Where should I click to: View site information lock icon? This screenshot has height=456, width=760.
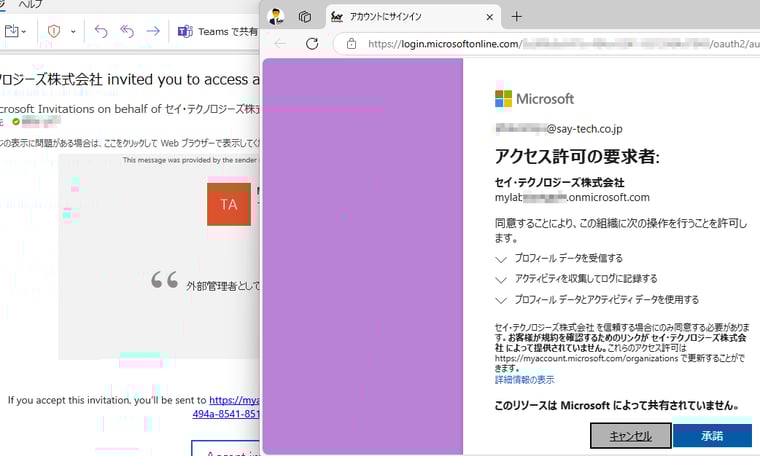(x=351, y=44)
